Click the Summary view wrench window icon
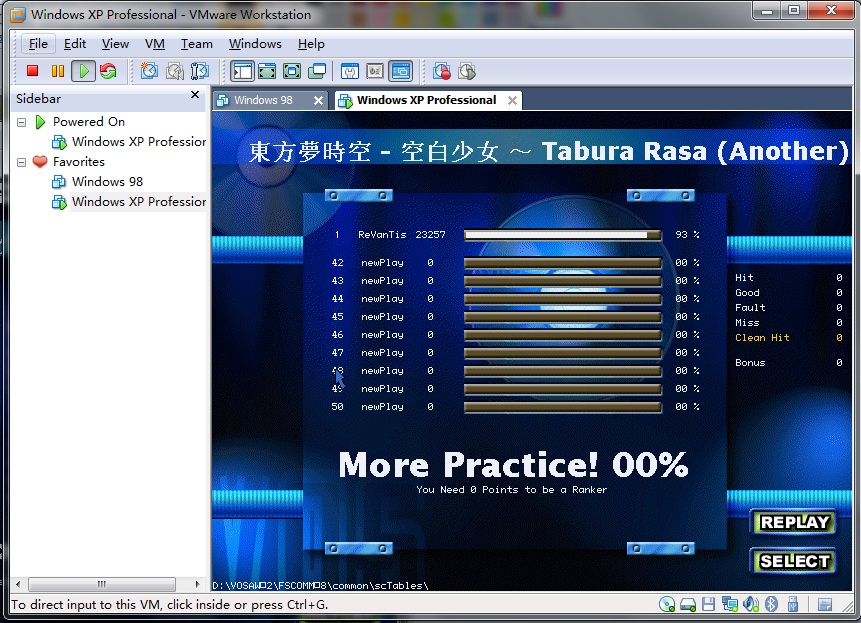The image size is (861, 623). pyautogui.click(x=350, y=71)
